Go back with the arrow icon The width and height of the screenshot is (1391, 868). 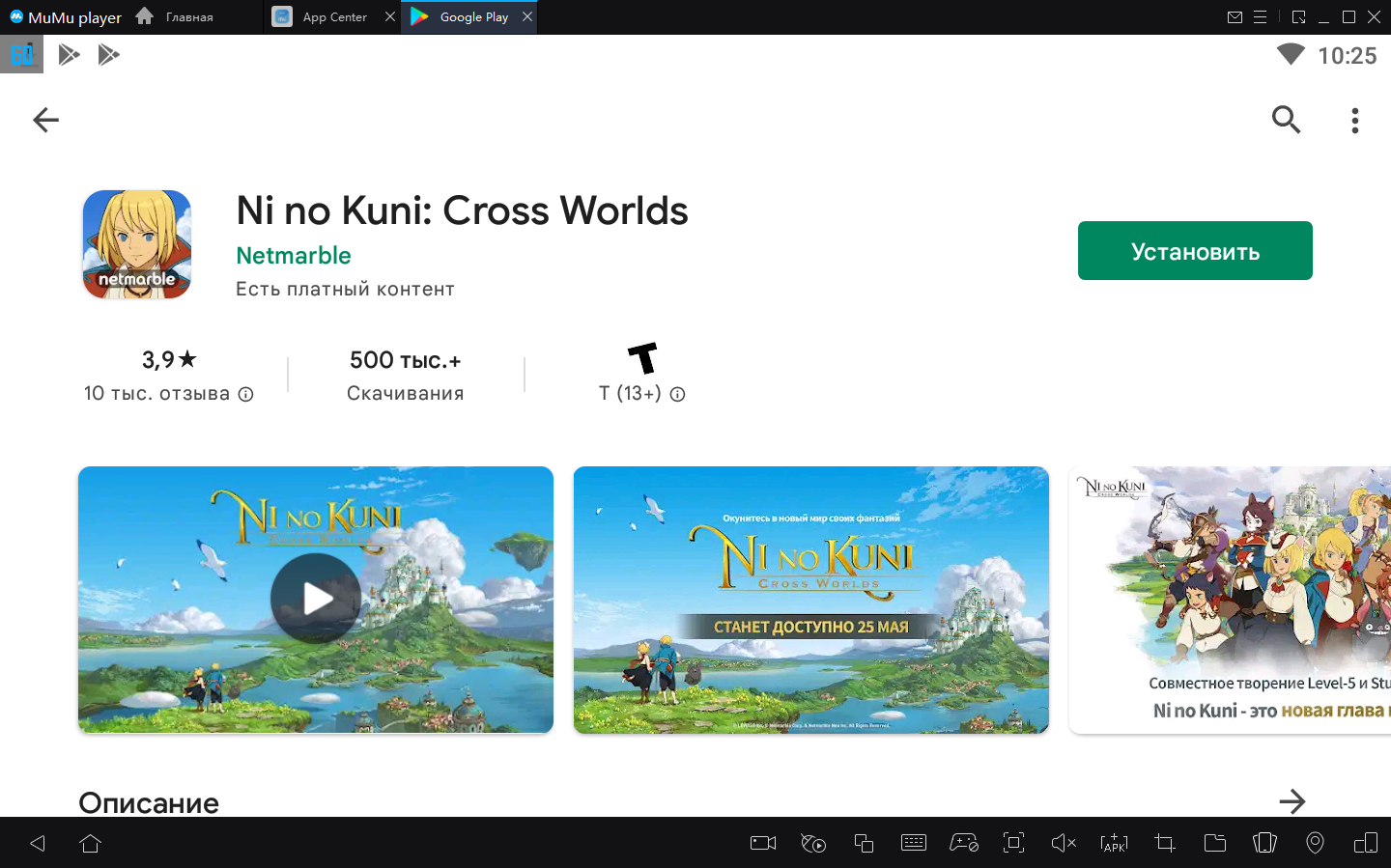click(x=45, y=120)
